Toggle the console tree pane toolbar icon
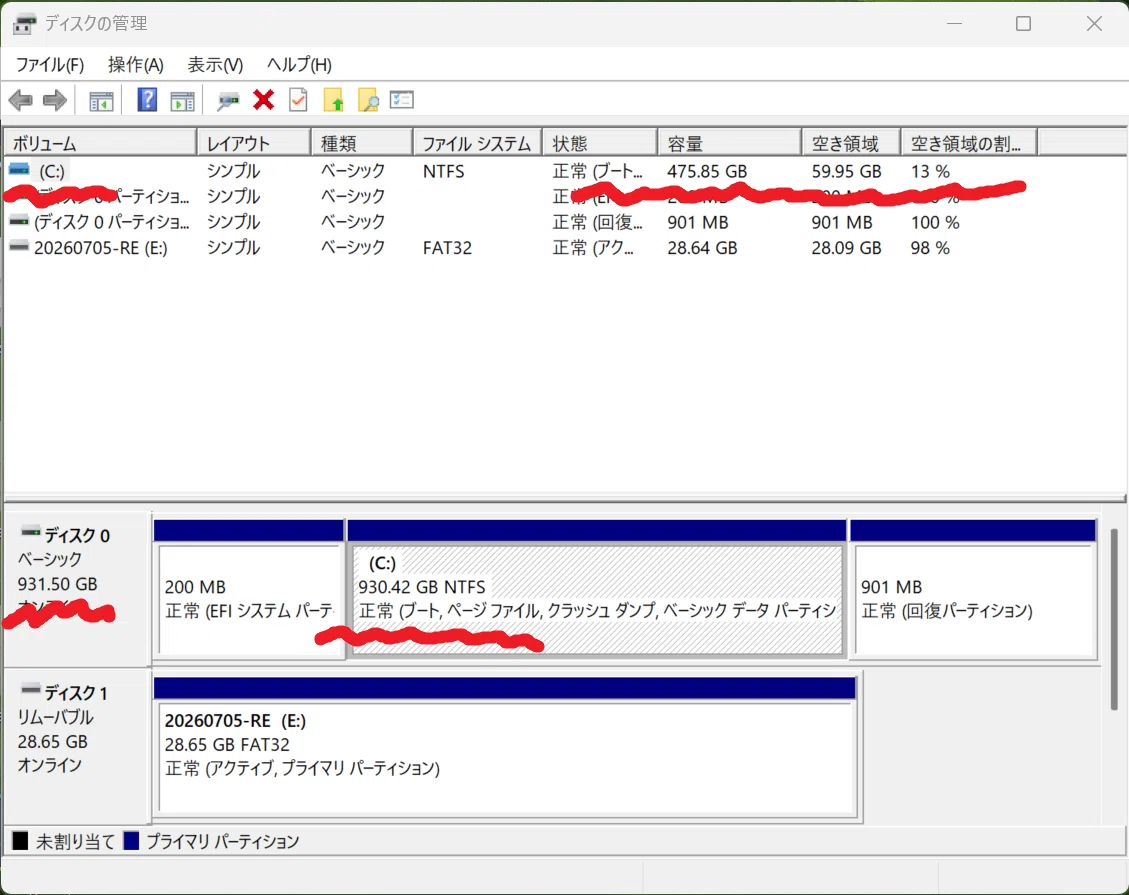This screenshot has width=1129, height=895. tap(101, 101)
